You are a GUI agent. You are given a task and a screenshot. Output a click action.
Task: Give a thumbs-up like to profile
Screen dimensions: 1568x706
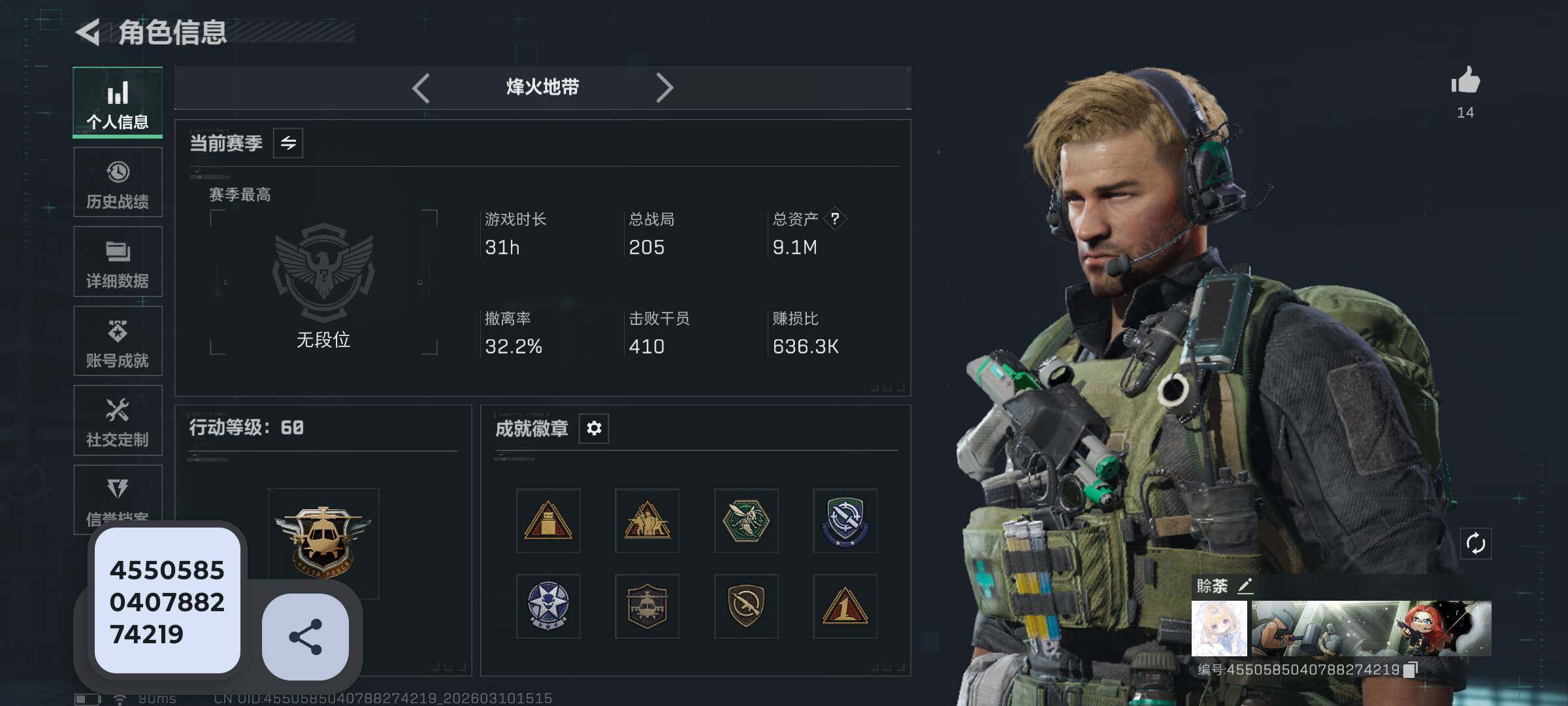(1465, 82)
